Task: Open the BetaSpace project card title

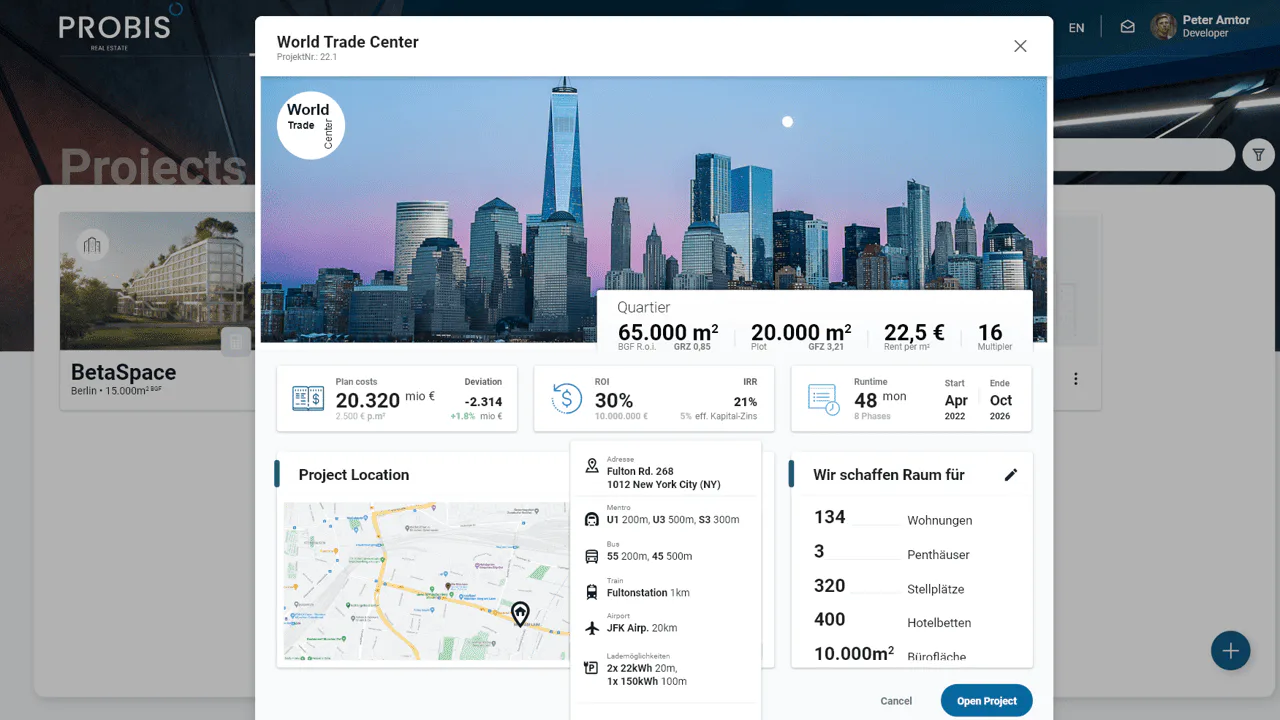Action: 124,372
